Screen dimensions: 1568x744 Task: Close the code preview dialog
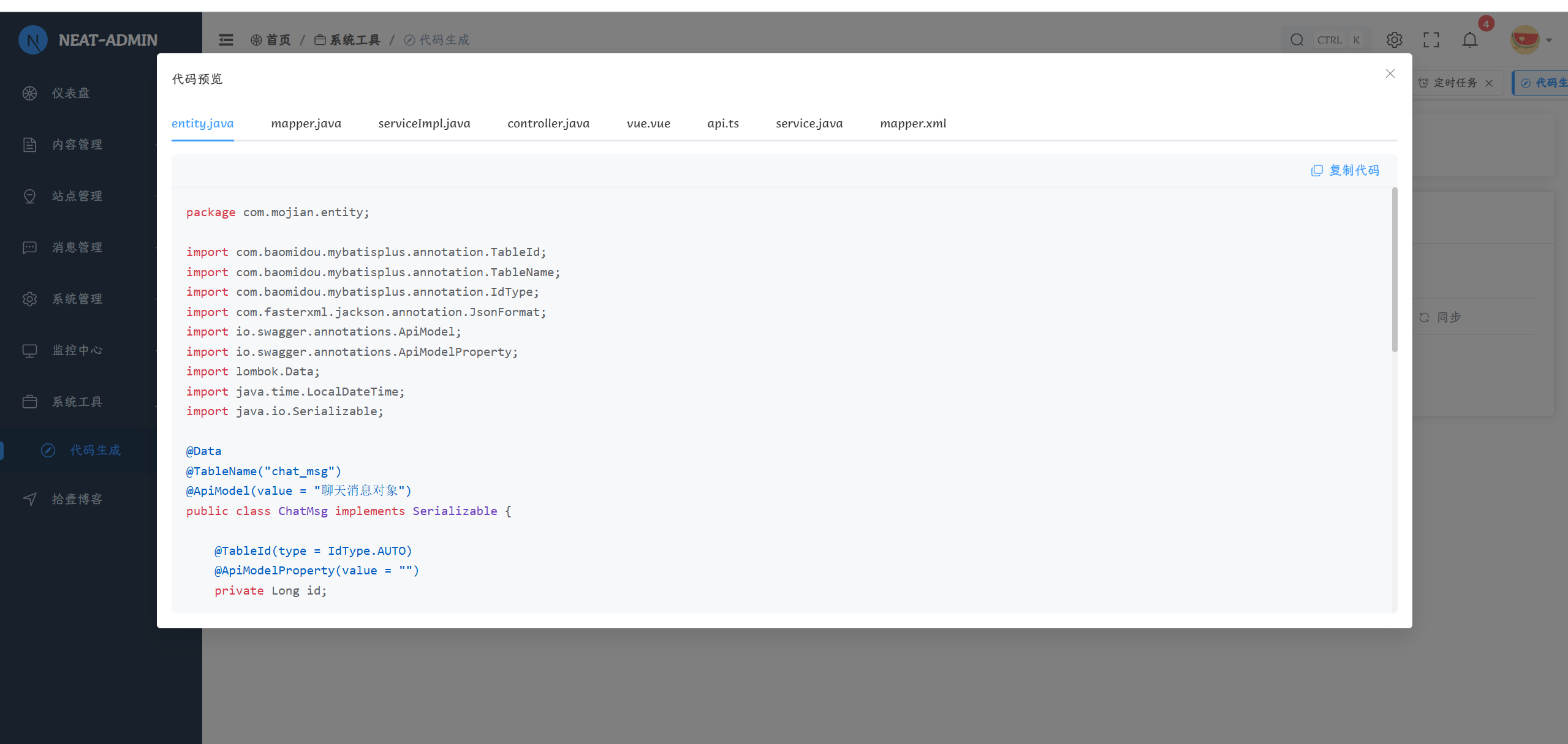pyautogui.click(x=1390, y=73)
